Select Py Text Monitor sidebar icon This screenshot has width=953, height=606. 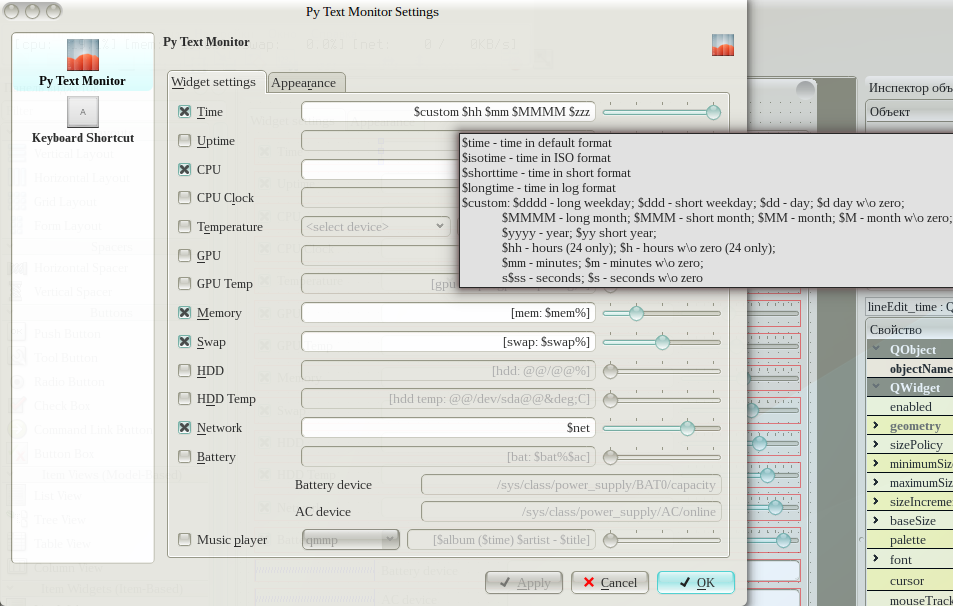(82, 56)
